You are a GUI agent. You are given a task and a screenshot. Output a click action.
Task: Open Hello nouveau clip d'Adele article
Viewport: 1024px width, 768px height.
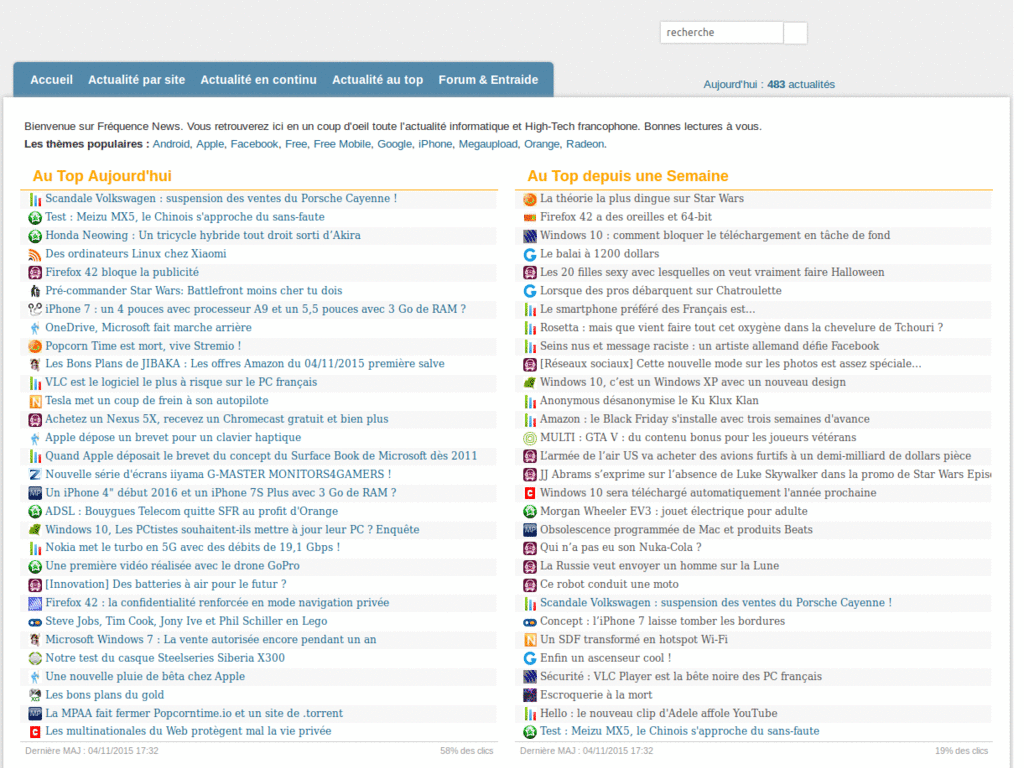coord(658,714)
